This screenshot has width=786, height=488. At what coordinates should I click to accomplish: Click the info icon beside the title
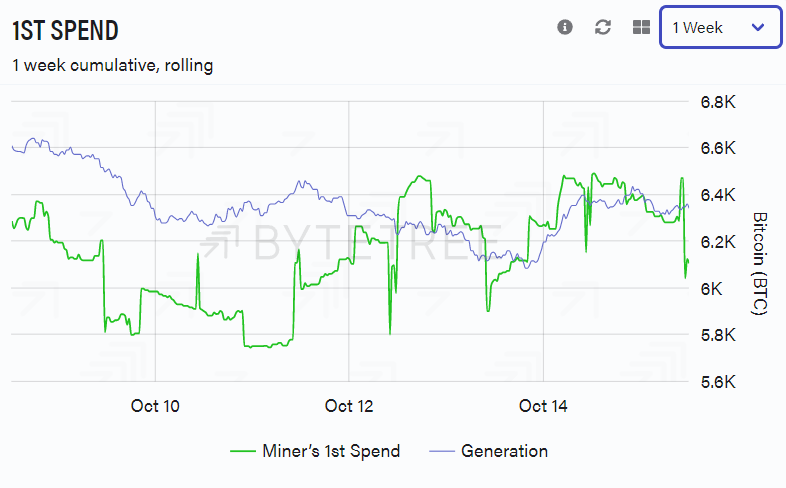tap(565, 27)
